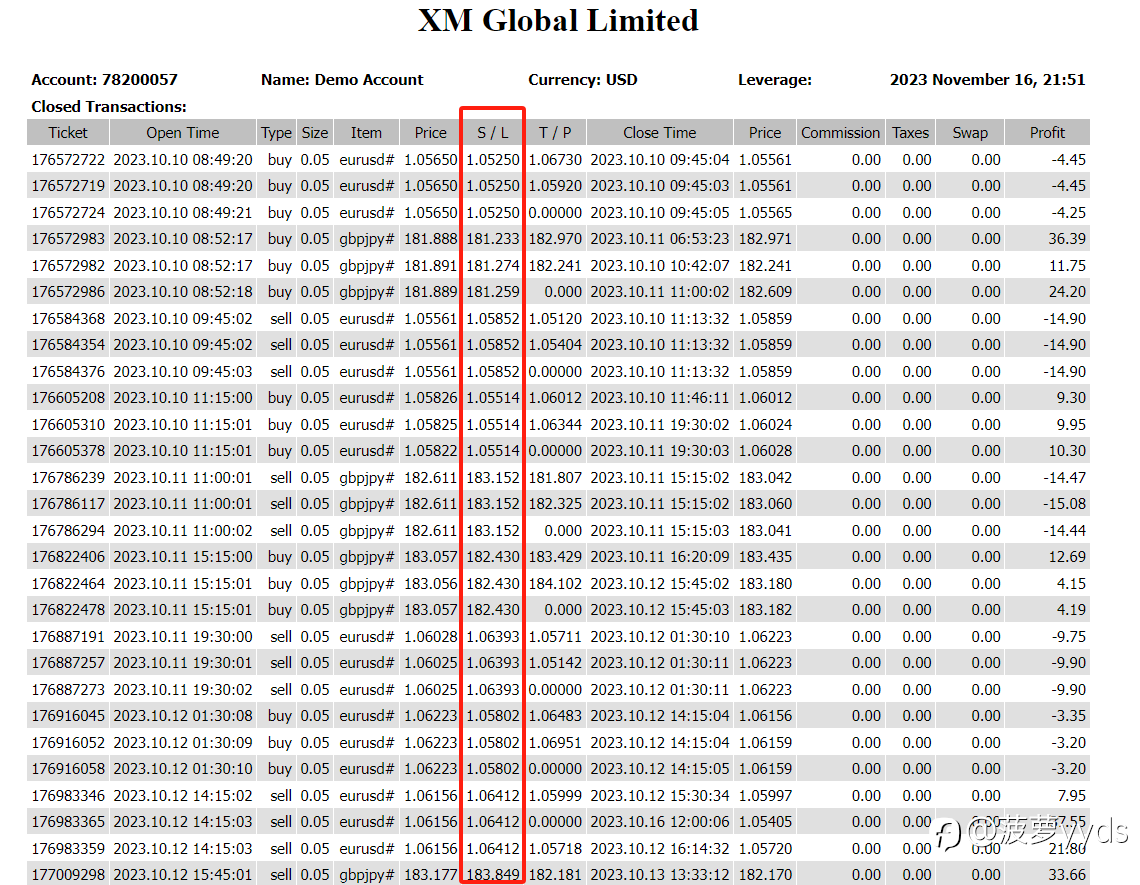
Task: Select ticket number 176605208
Action: point(68,398)
